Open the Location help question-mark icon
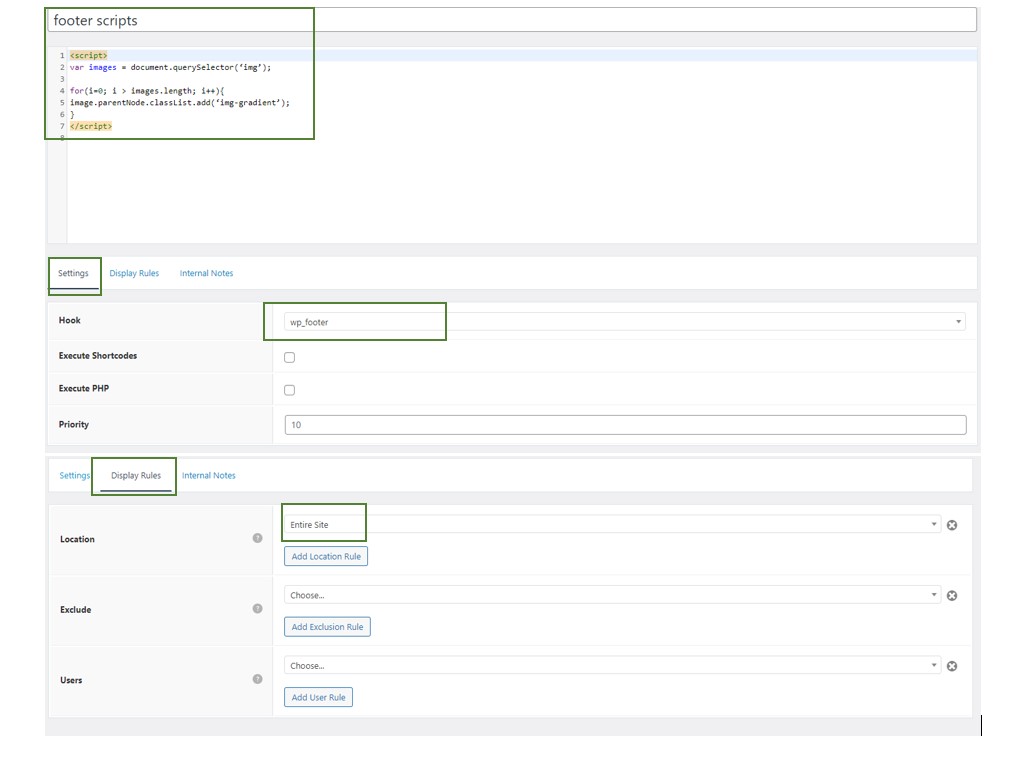 [258, 538]
